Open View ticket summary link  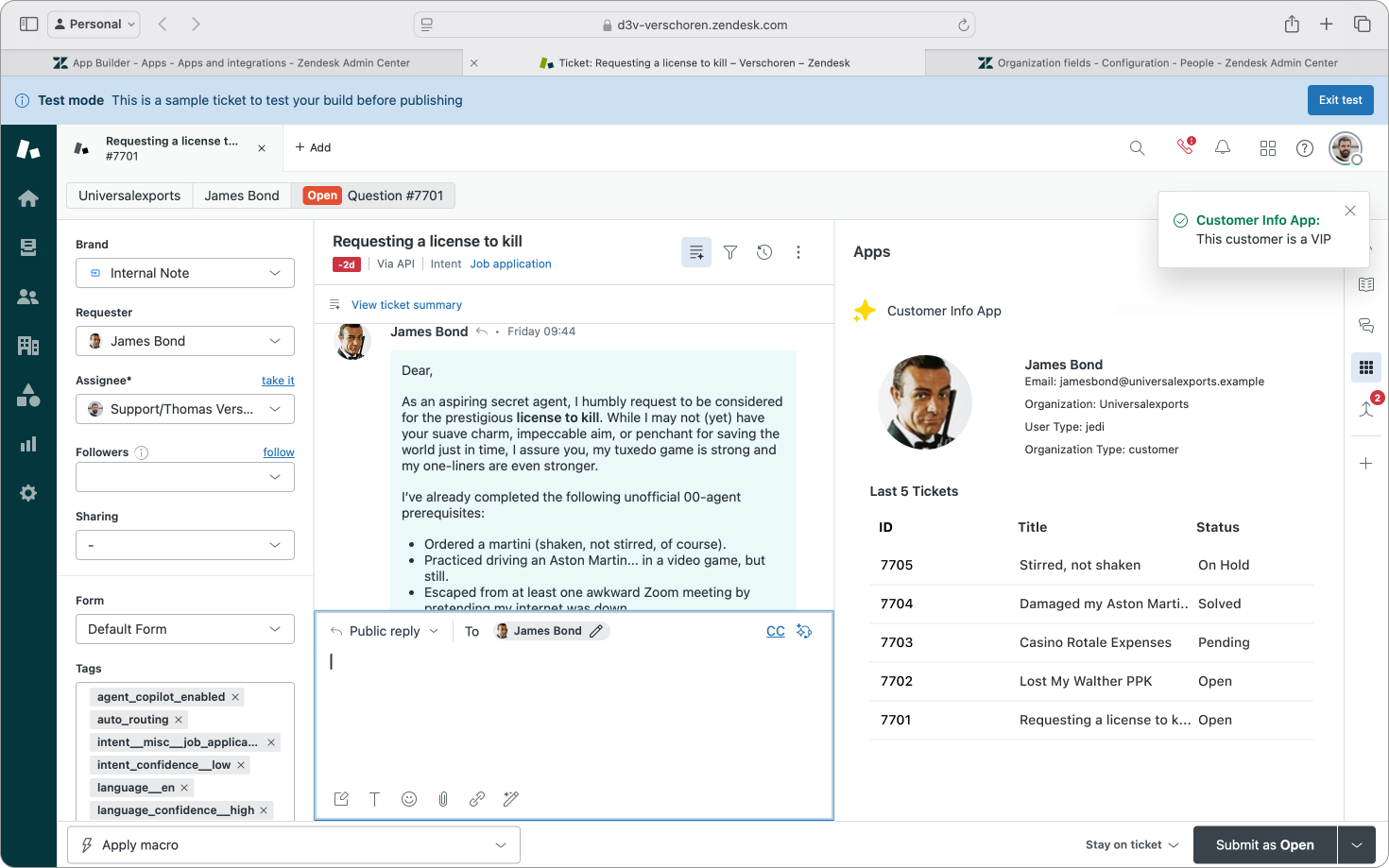[406, 305]
